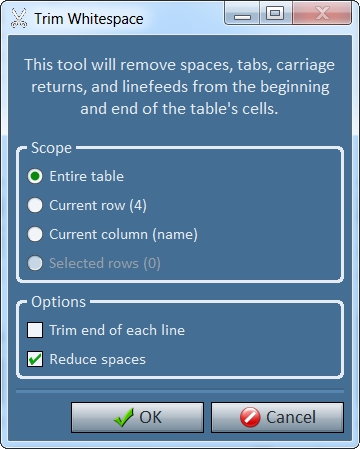
Task: Click the Options group box label
Action: (x=59, y=302)
